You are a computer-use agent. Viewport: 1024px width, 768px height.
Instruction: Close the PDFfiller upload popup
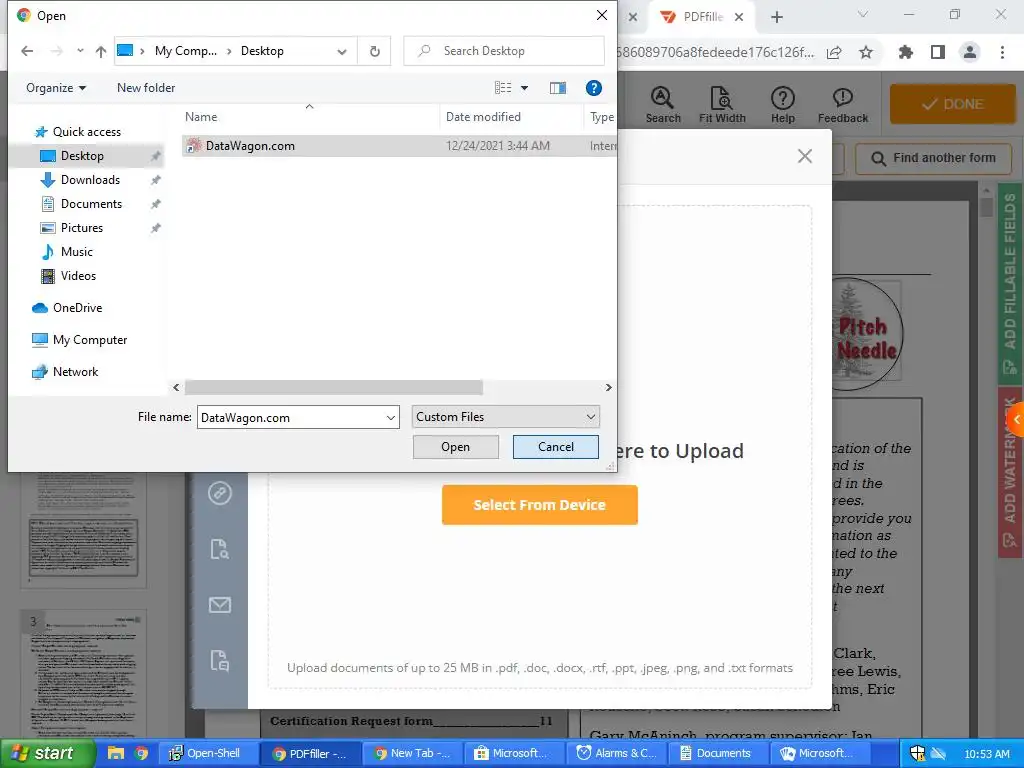point(805,156)
